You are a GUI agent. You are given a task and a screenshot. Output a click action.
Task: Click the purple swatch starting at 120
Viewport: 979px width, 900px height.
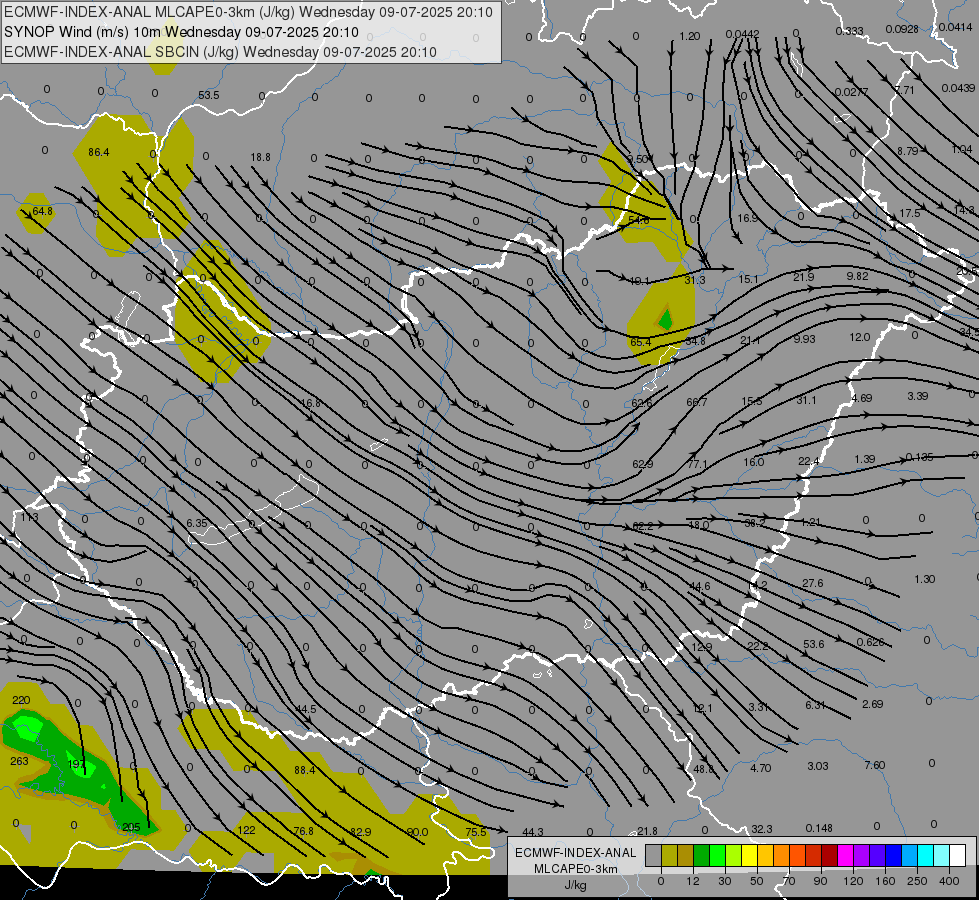click(862, 855)
